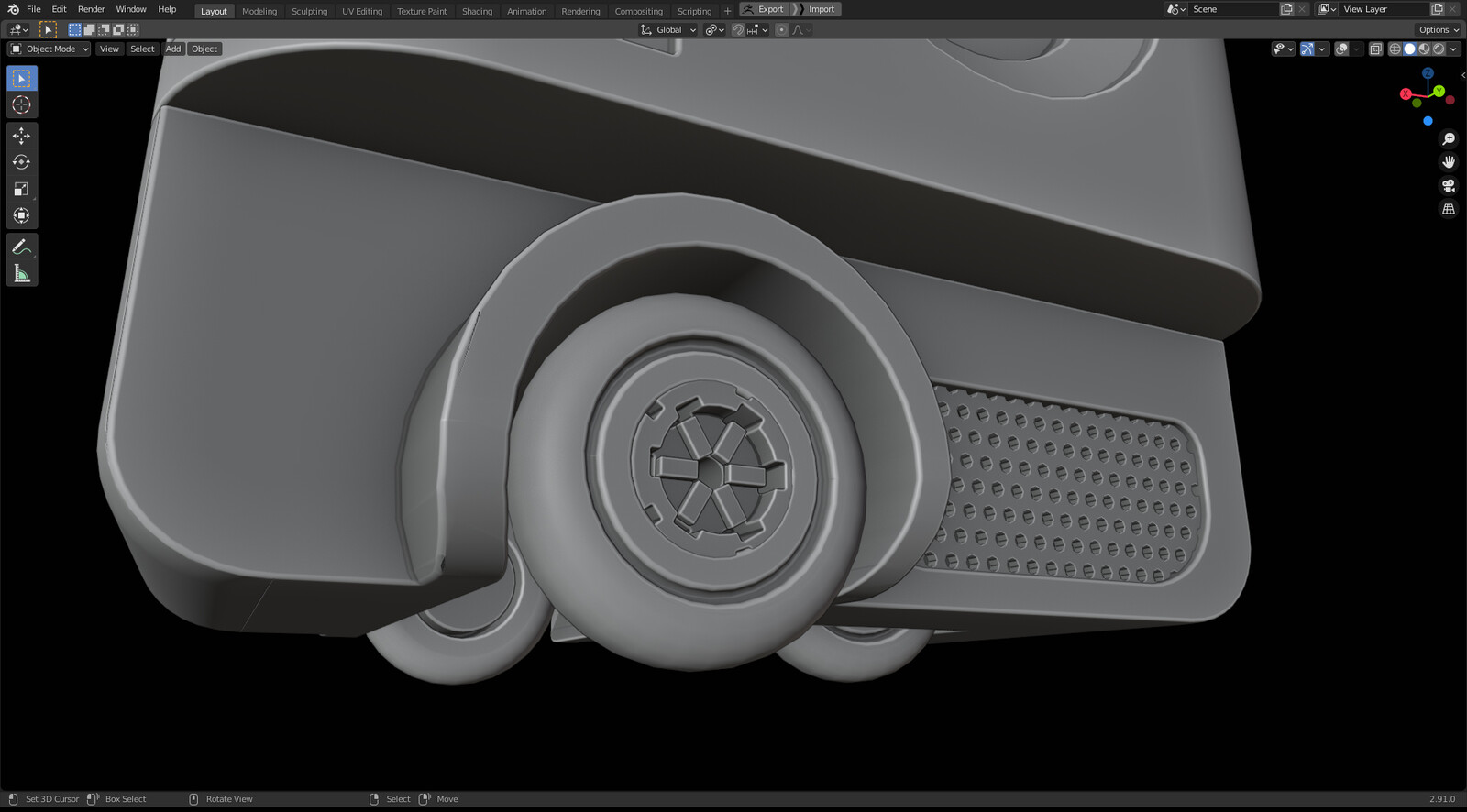Open the Window menu
This screenshot has width=1467, height=812.
(131, 9)
